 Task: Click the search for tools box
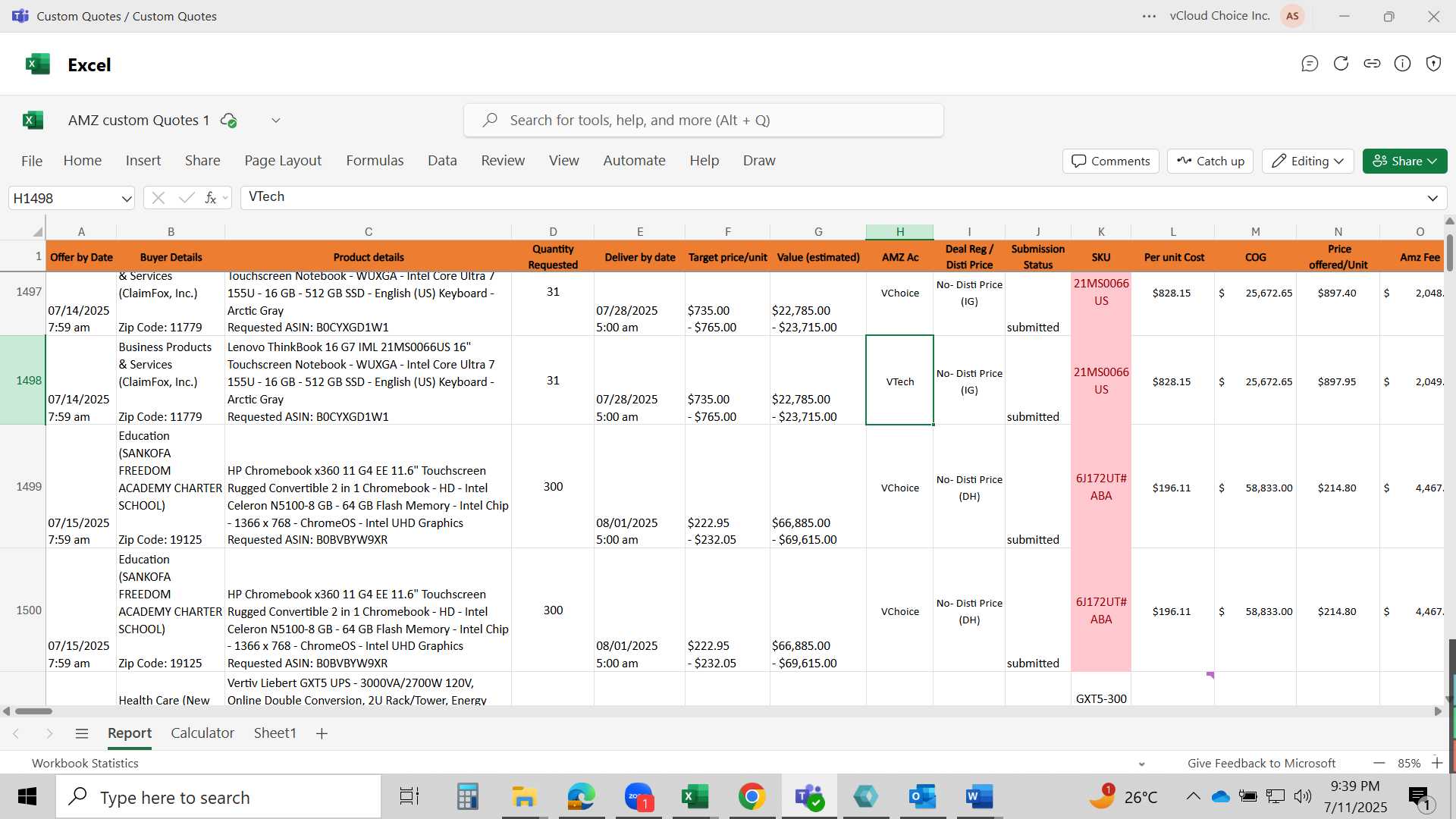click(703, 120)
